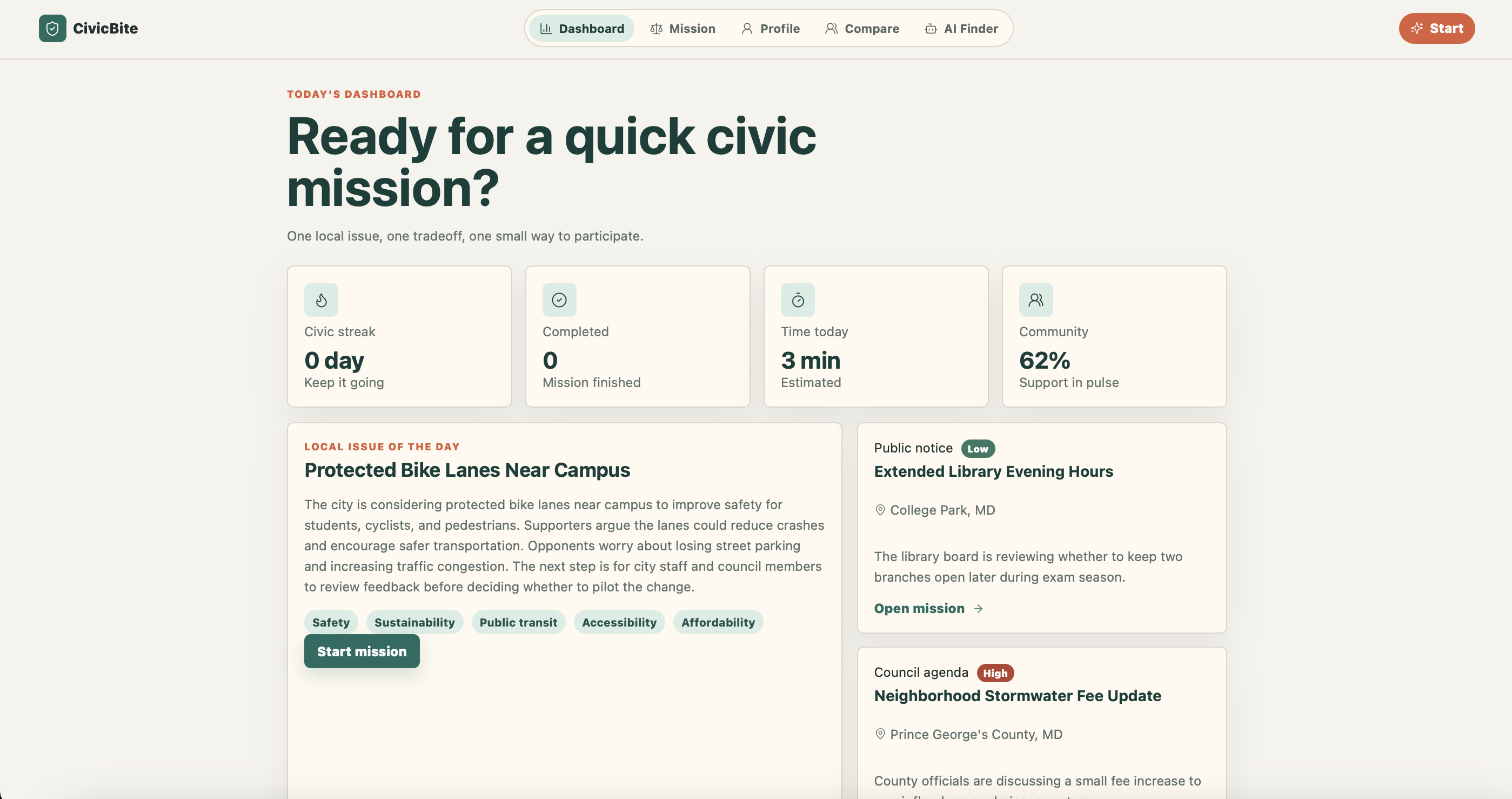Click the Prince George's County pin icon
The image size is (1512, 799).
click(x=880, y=734)
